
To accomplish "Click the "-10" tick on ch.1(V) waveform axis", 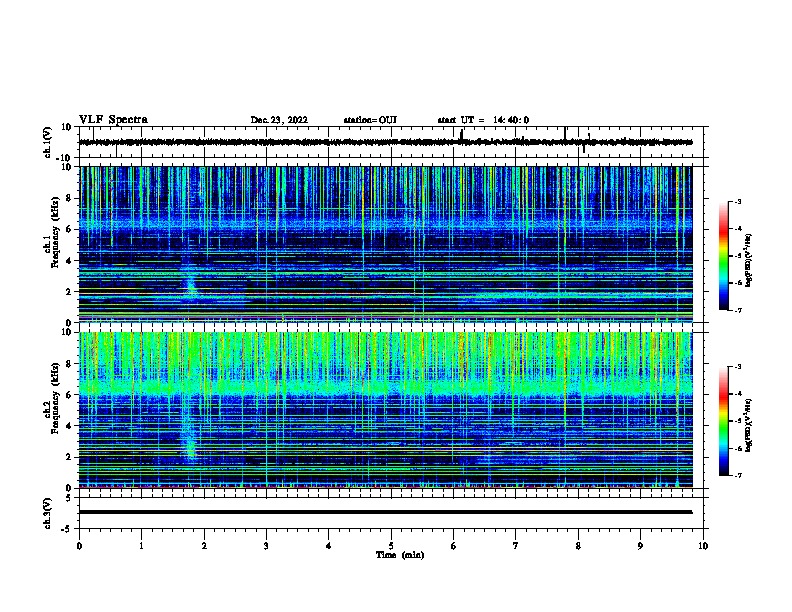I will point(65,158).
